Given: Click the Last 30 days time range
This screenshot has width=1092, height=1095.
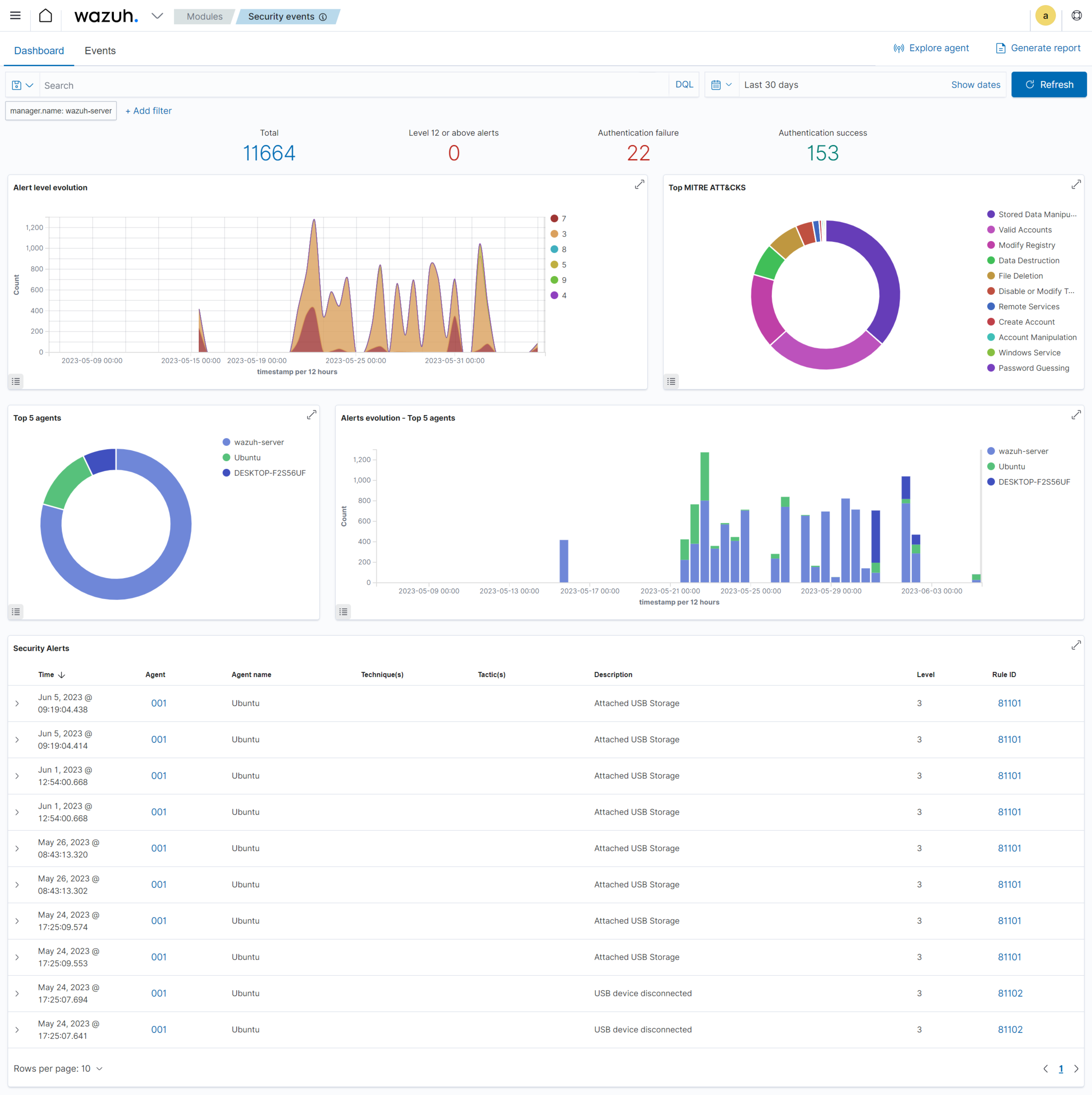Looking at the screenshot, I should pyautogui.click(x=771, y=84).
